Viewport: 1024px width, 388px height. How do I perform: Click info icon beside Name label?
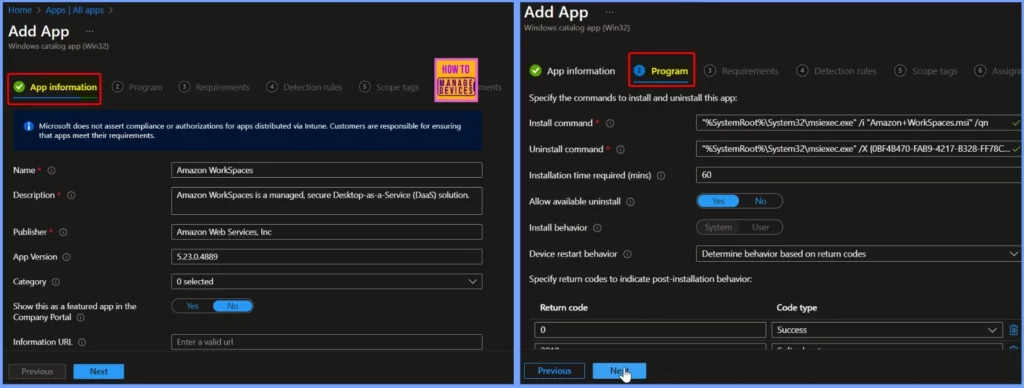[x=51, y=170]
